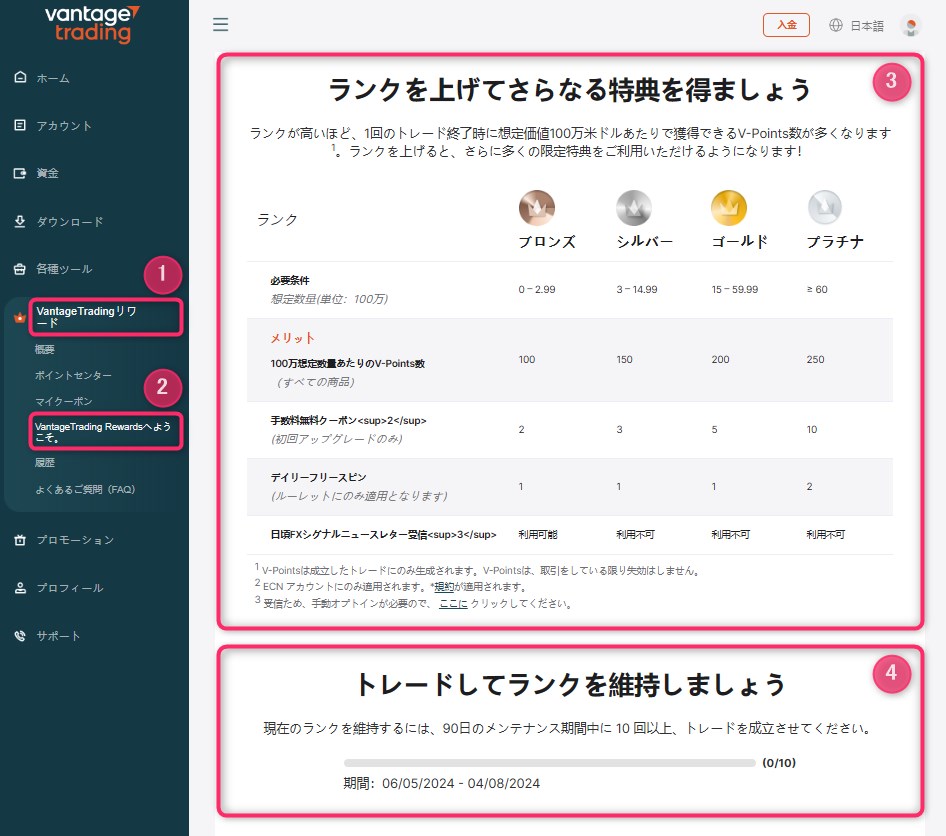Viewport: 946px width, 836px height.
Task: Click the Vantage Trading logo
Action: point(93,24)
